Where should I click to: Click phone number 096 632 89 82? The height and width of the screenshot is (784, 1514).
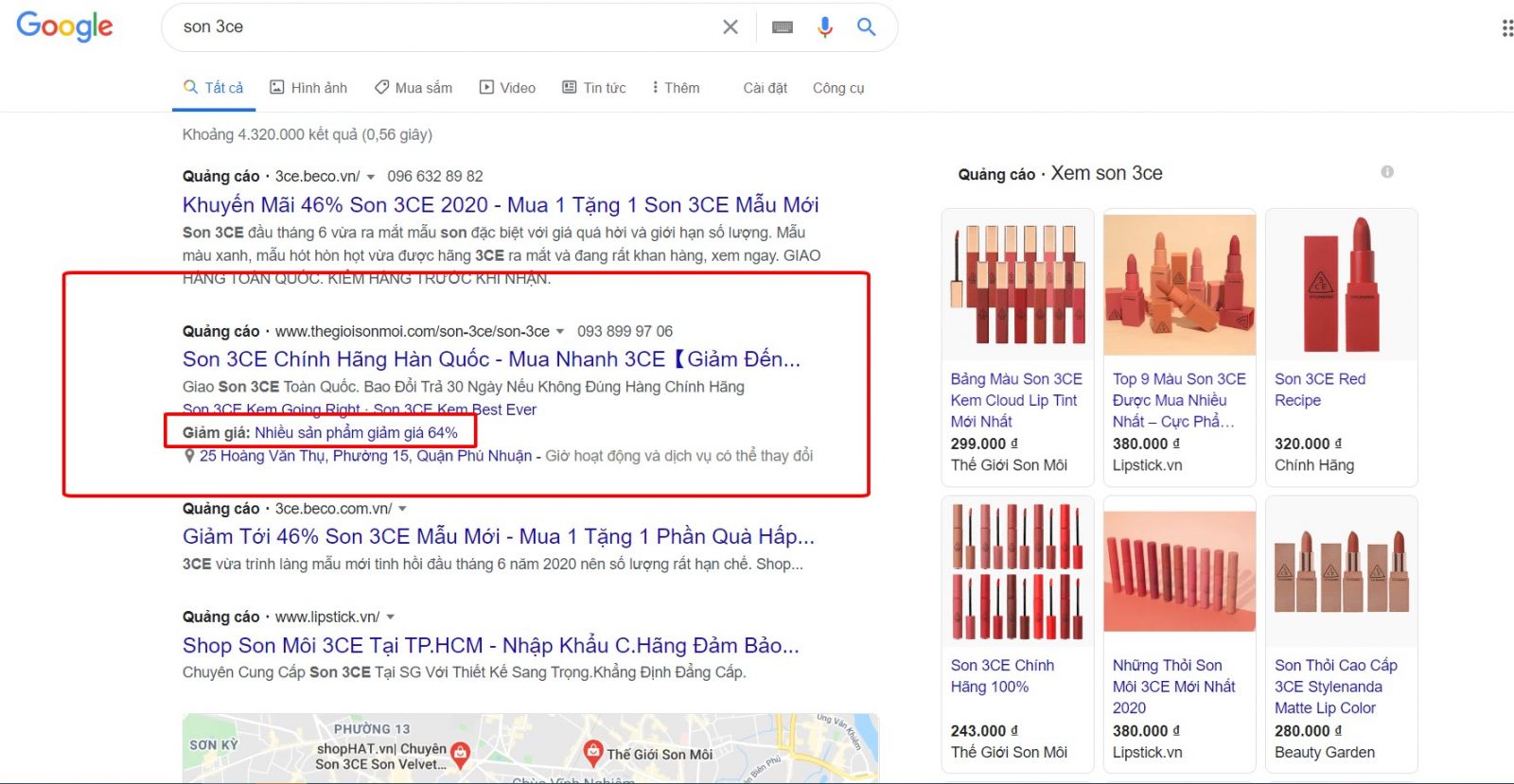click(x=435, y=177)
